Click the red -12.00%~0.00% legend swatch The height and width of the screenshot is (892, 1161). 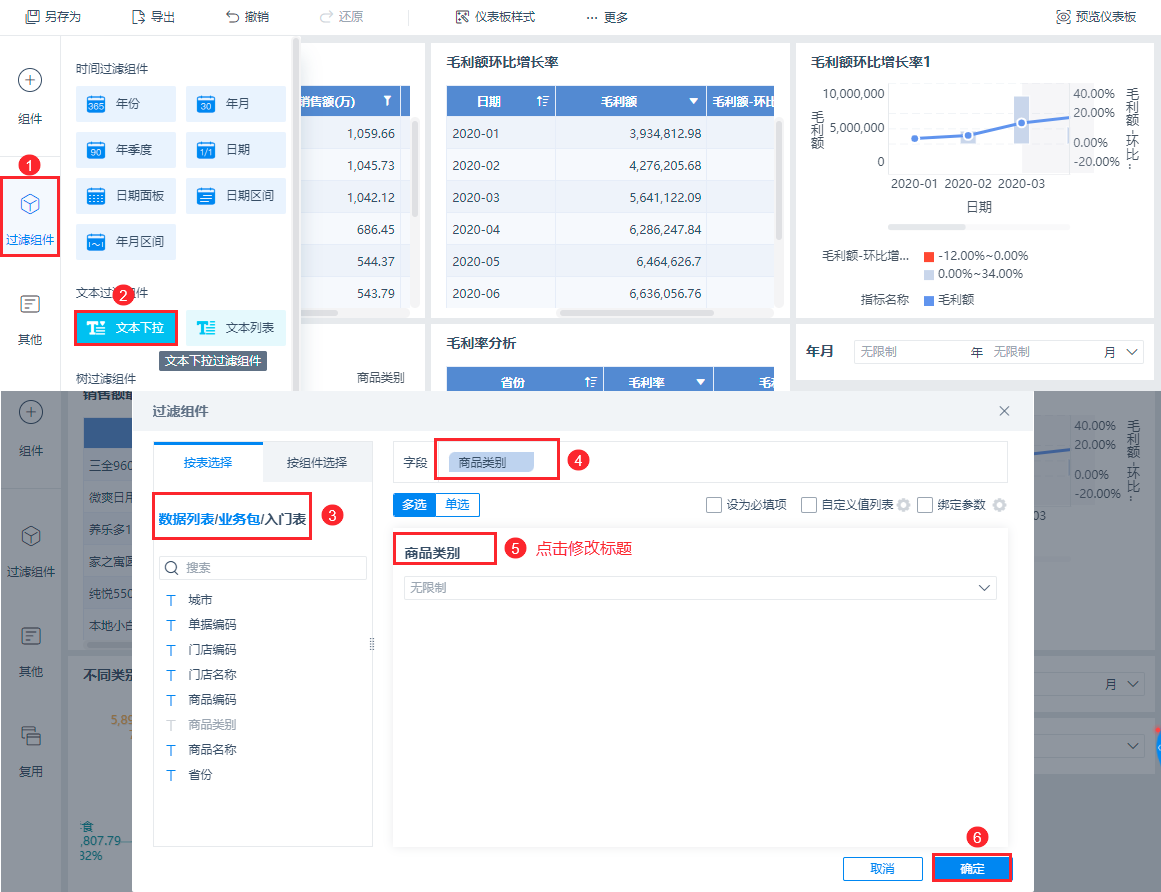(929, 257)
